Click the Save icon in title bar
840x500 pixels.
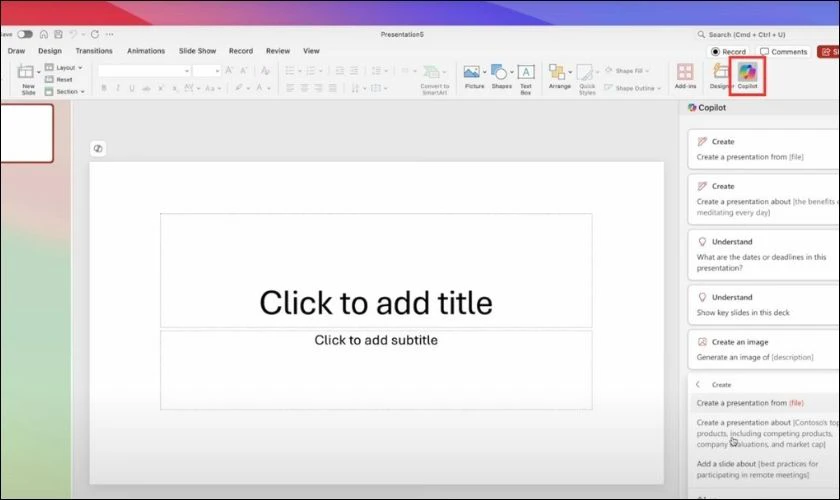coord(58,34)
